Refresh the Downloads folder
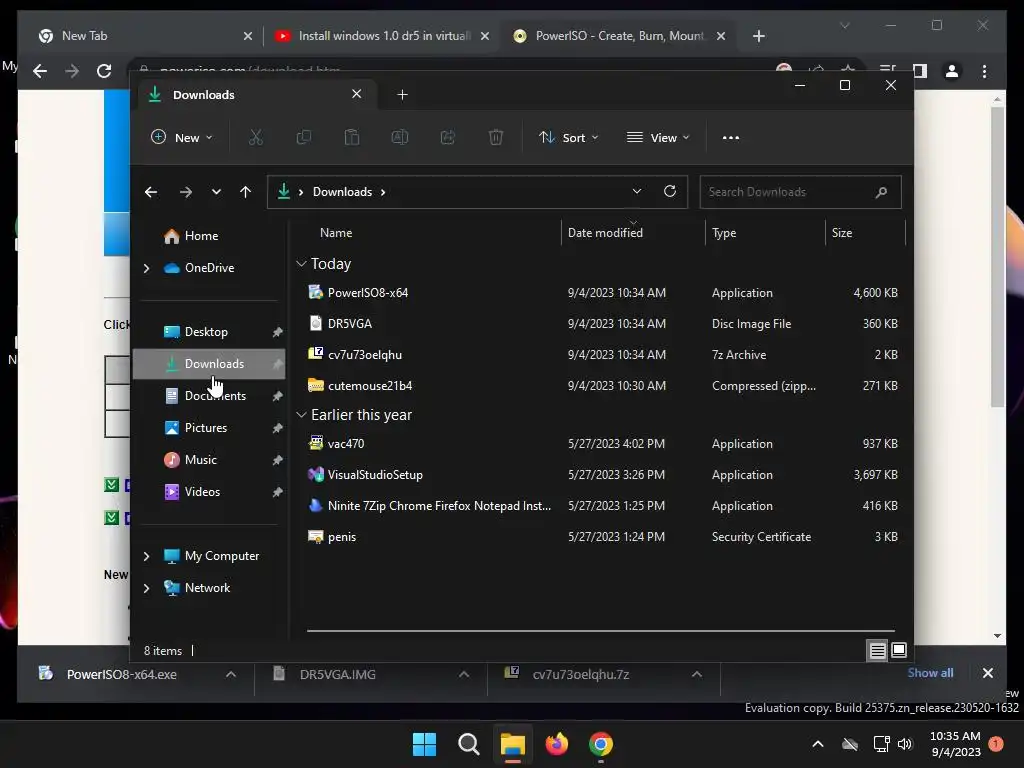Screen dimensions: 1024x768 tap(669, 191)
